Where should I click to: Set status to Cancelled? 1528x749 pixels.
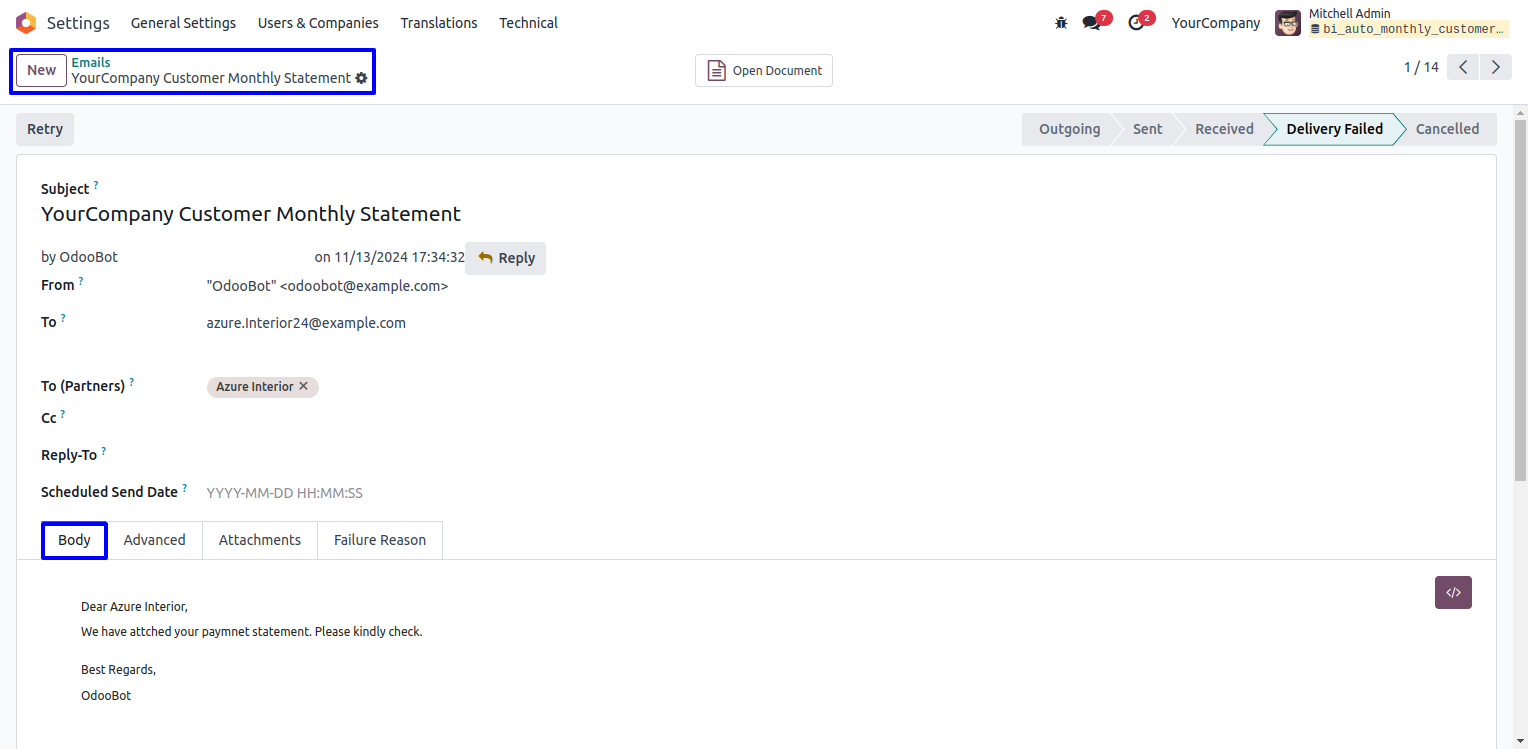pos(1447,129)
